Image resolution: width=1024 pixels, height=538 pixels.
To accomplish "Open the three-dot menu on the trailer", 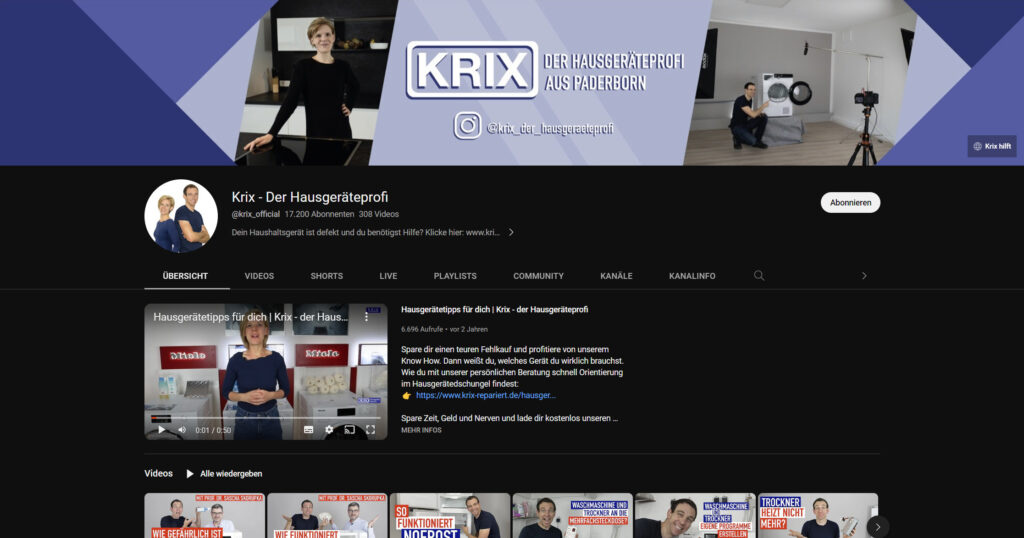I will (366, 317).
